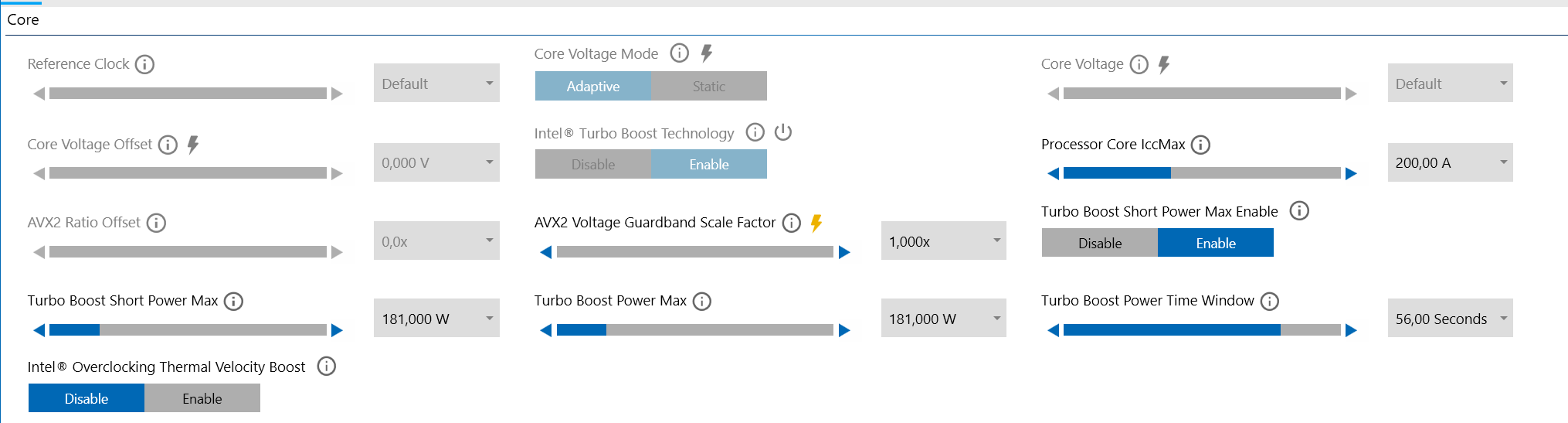Select Adaptive core voltage mode

tap(593, 86)
